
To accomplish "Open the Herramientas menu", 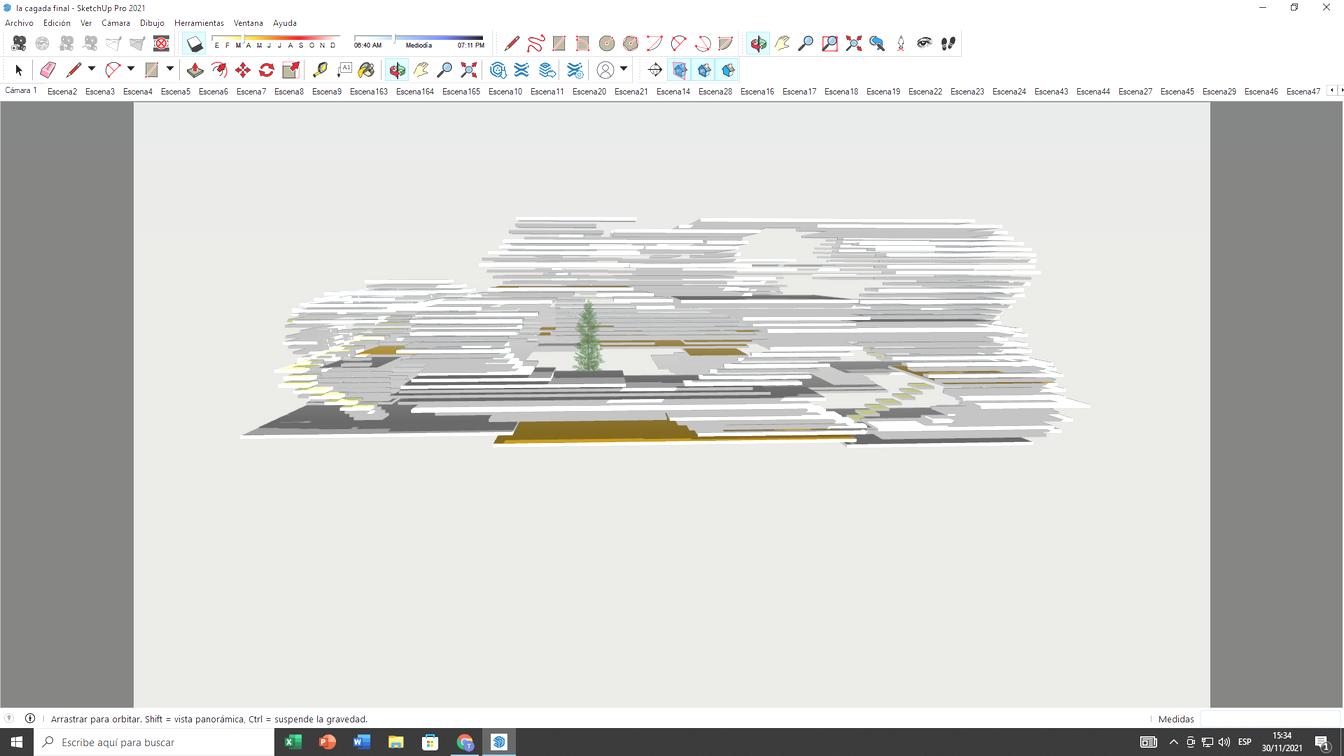I will pos(199,23).
